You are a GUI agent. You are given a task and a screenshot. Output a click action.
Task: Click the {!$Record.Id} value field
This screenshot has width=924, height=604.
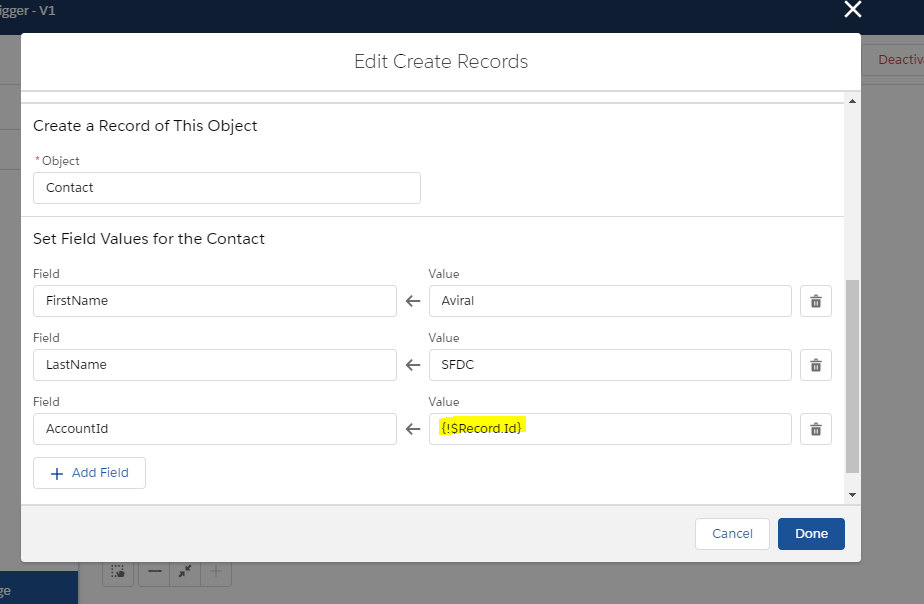610,429
